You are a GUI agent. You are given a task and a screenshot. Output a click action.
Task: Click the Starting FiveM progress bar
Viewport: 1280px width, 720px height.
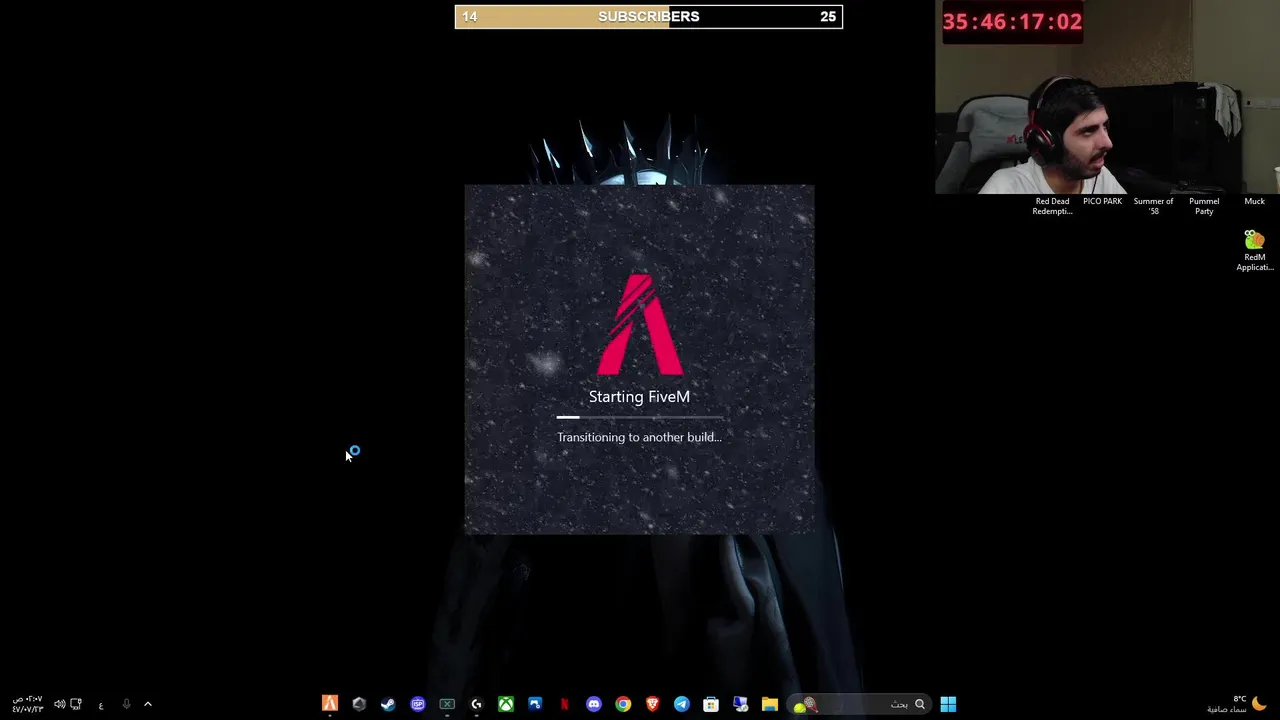(x=639, y=417)
